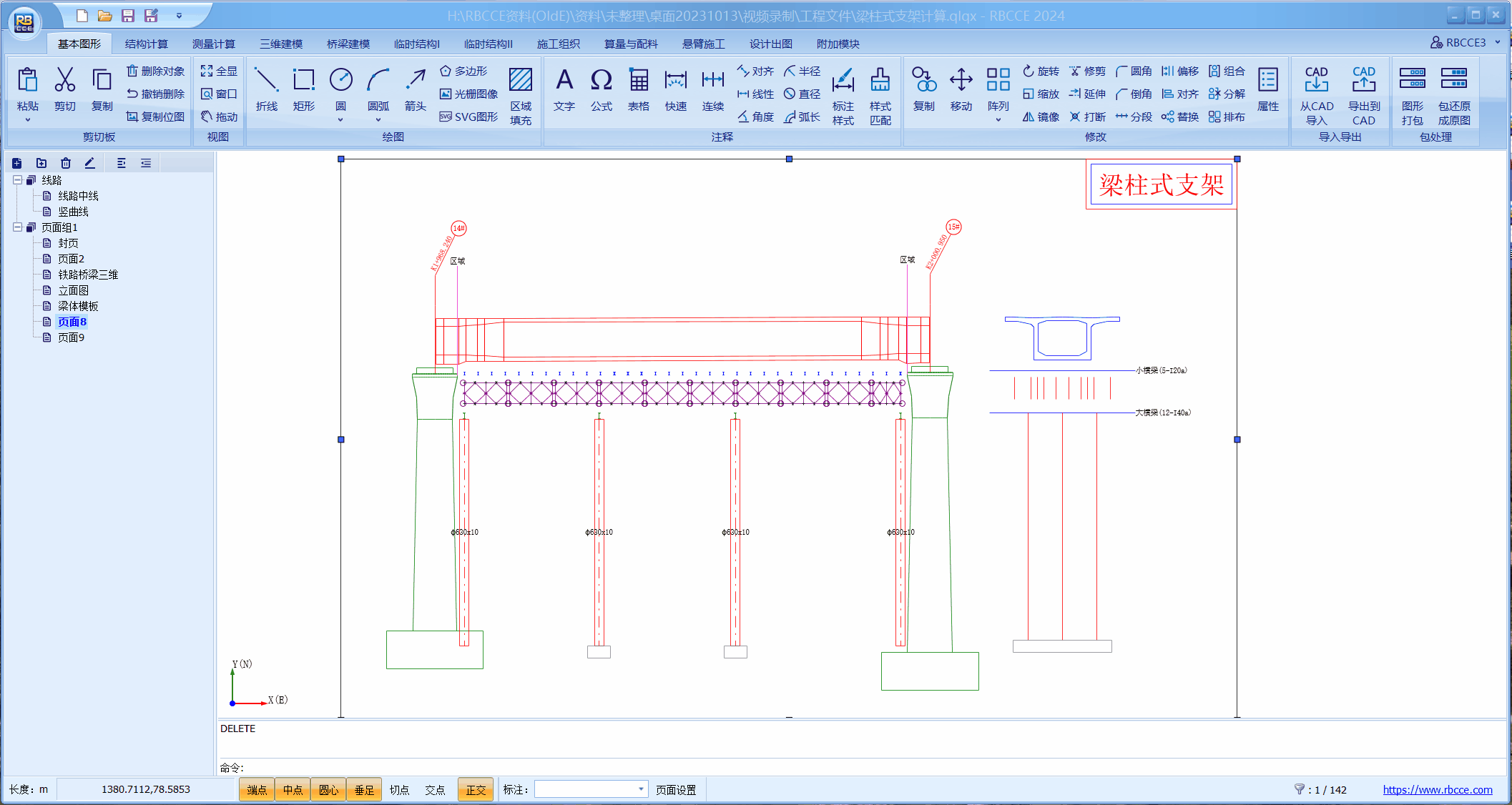Open the 粘贴 paste dropdown arrow
Image resolution: width=1512 pixels, height=805 pixels.
(28, 120)
